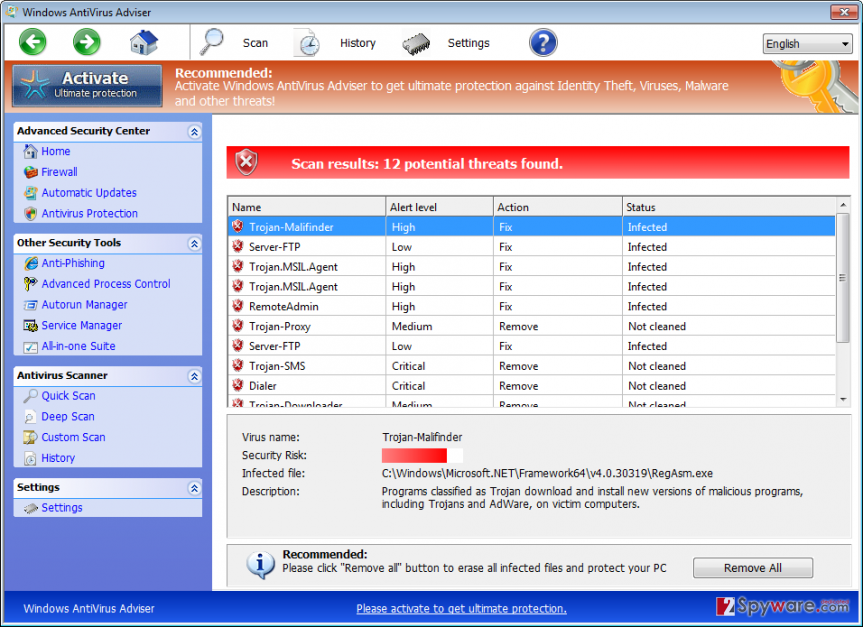Sort threats by the Name column header
Screen dimensions: 863x627
[x=307, y=207]
